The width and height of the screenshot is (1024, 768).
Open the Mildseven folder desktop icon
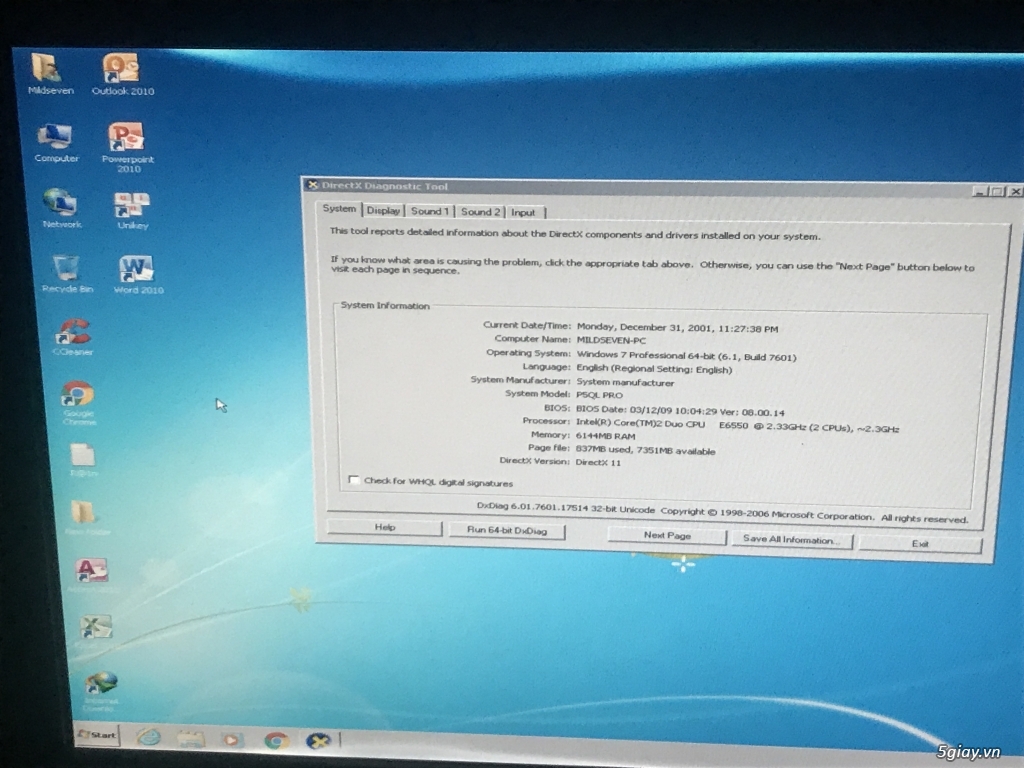50,74
